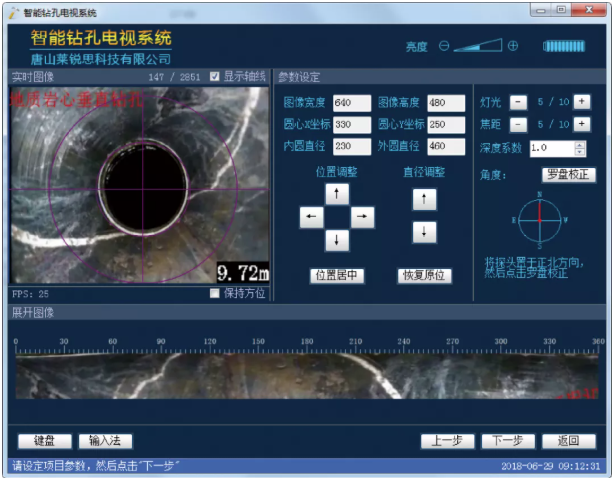Click the up arrow under 位置调整
The width and height of the screenshot is (614, 483).
pos(337,193)
